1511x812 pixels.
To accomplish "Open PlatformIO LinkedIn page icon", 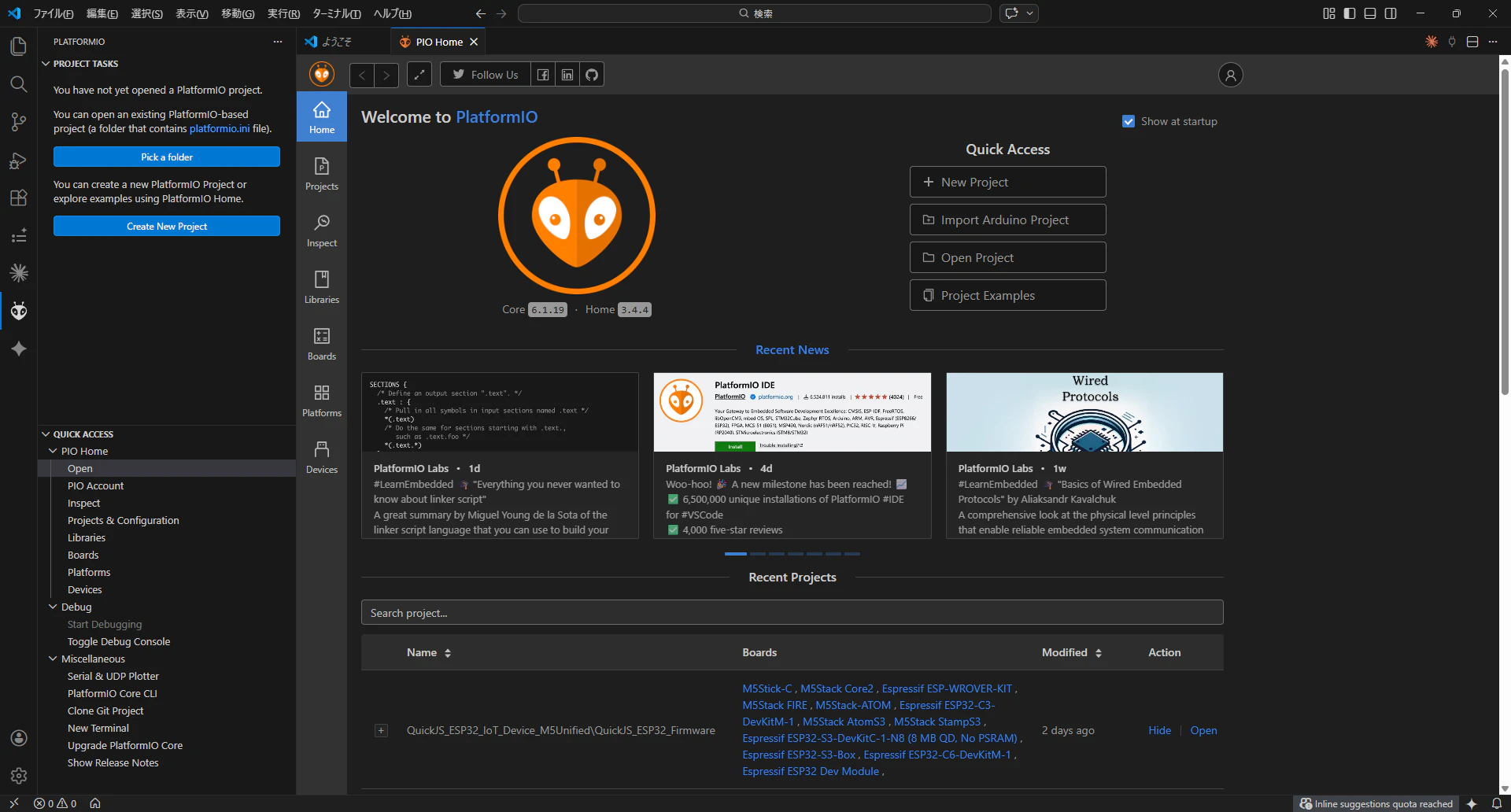I will (x=567, y=75).
